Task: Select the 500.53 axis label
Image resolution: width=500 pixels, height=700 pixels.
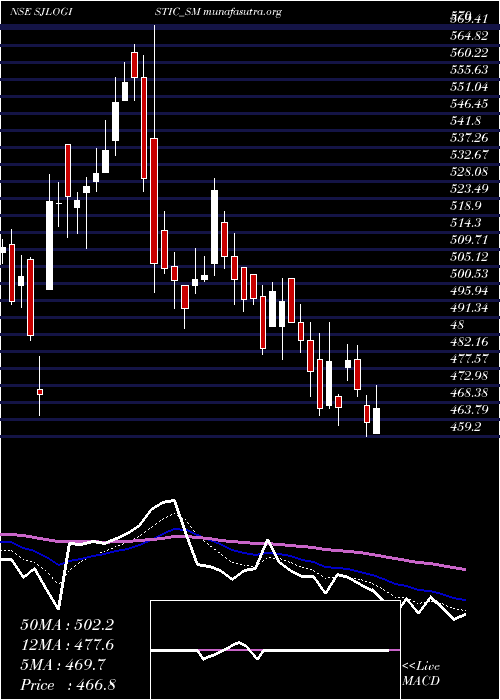Action: click(x=471, y=274)
